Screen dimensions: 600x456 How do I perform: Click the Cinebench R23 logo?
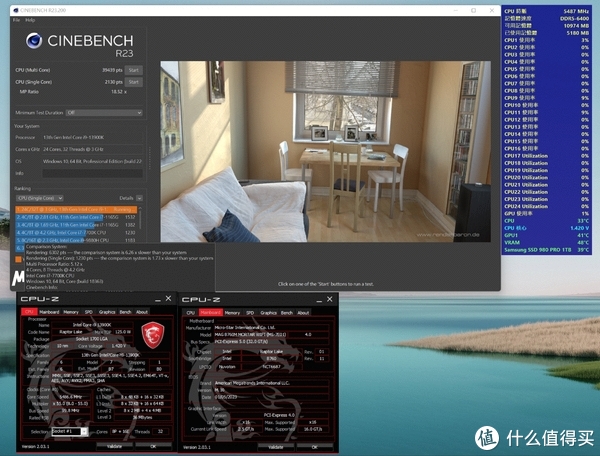80,45
